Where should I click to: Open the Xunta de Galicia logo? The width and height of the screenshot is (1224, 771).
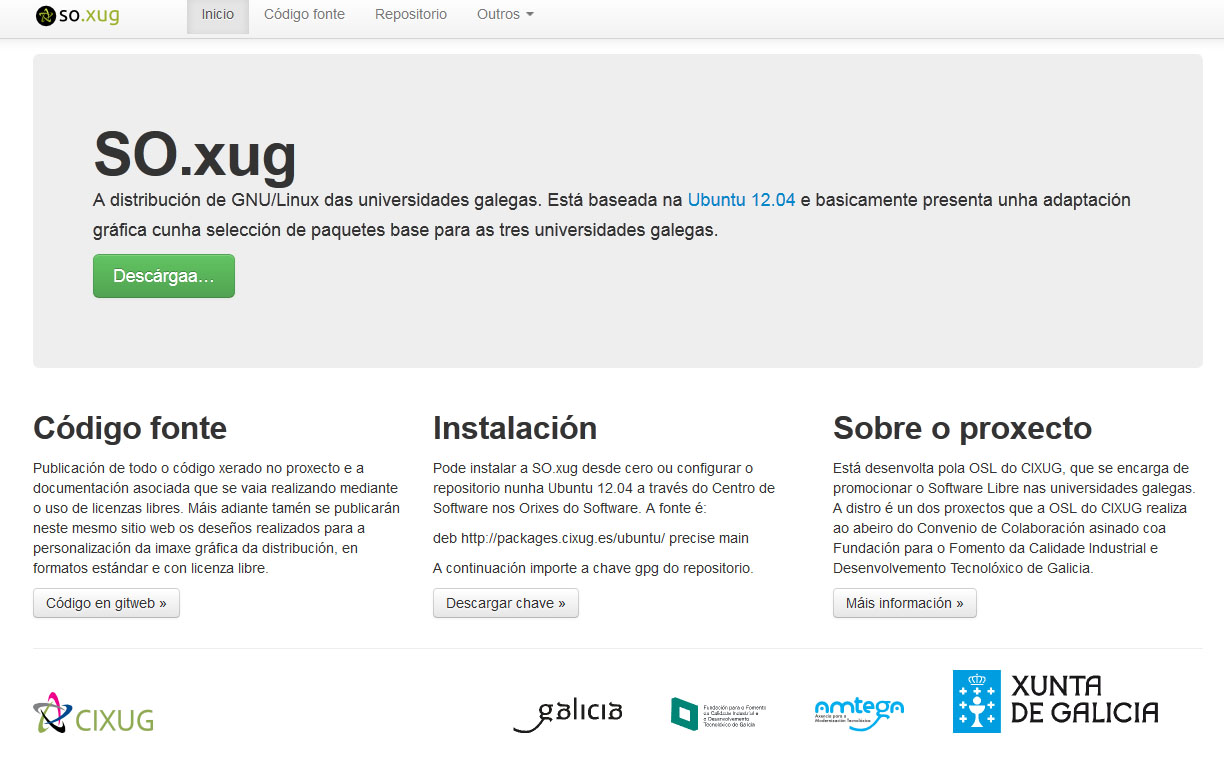1055,701
